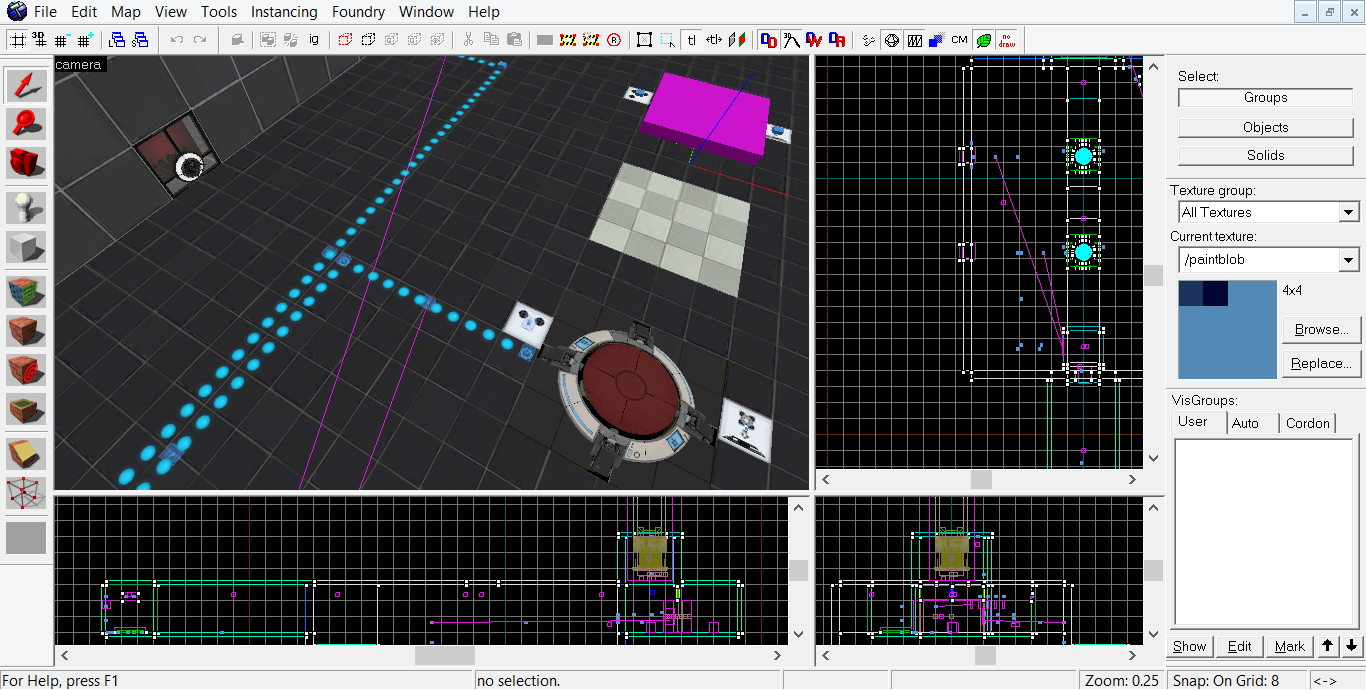Toggle selection handles square icon
The height and width of the screenshot is (690, 1366).
[644, 40]
